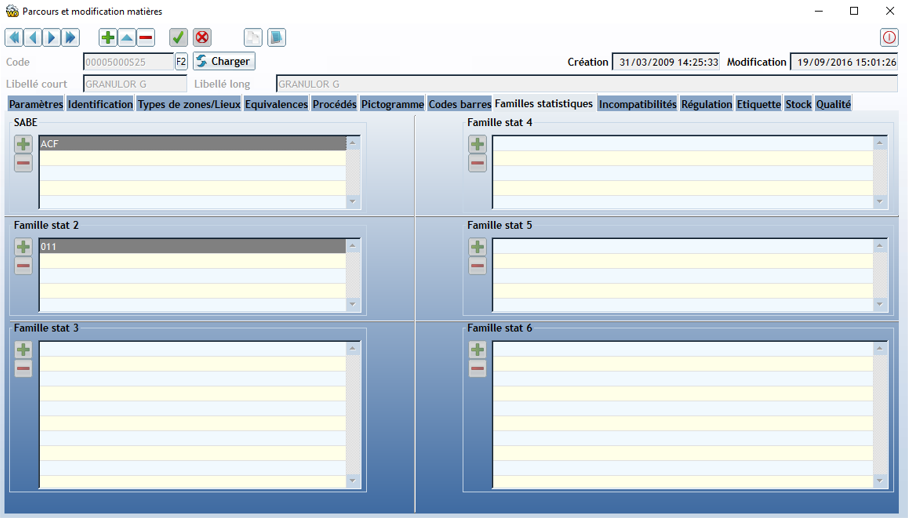Click the blue document paste icon
This screenshot has height=518, width=908.
coord(276,38)
